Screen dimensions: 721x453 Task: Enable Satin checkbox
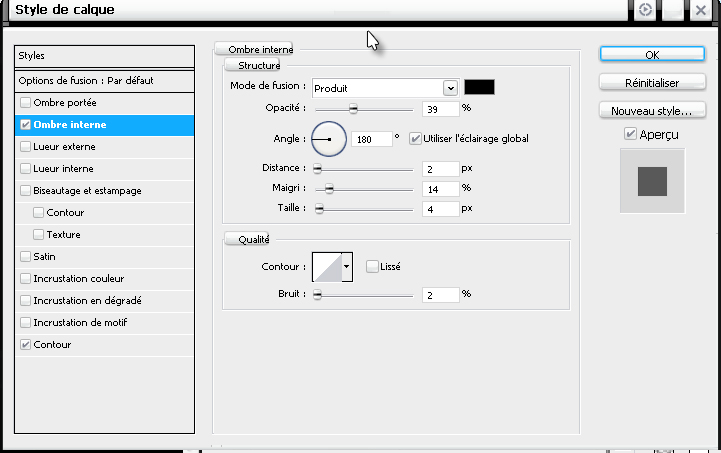pyautogui.click(x=25, y=257)
